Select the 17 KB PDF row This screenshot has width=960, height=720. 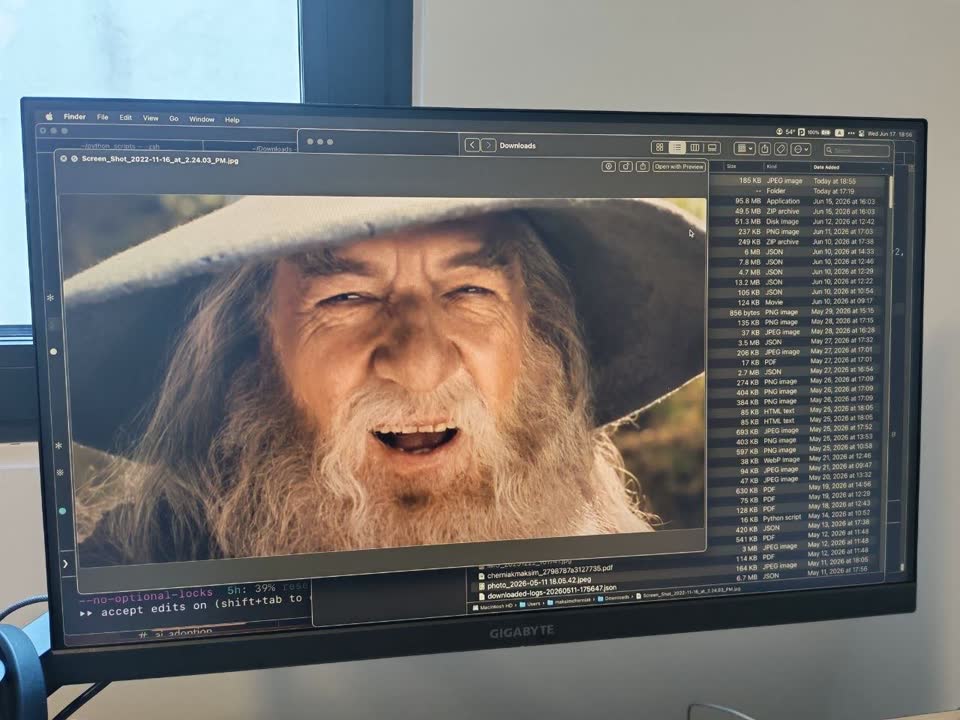tap(797, 362)
